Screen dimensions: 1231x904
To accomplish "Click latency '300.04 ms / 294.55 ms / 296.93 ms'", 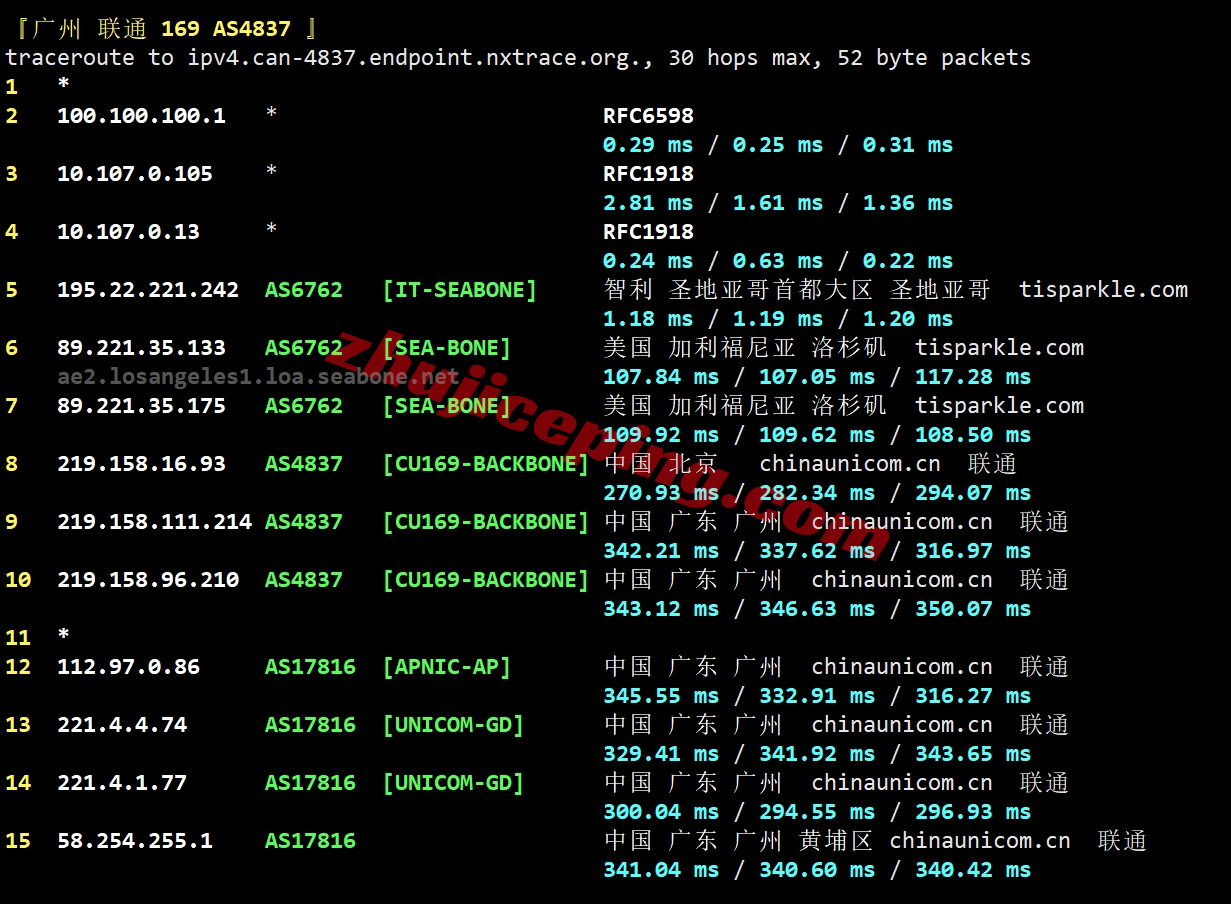I will click(817, 812).
